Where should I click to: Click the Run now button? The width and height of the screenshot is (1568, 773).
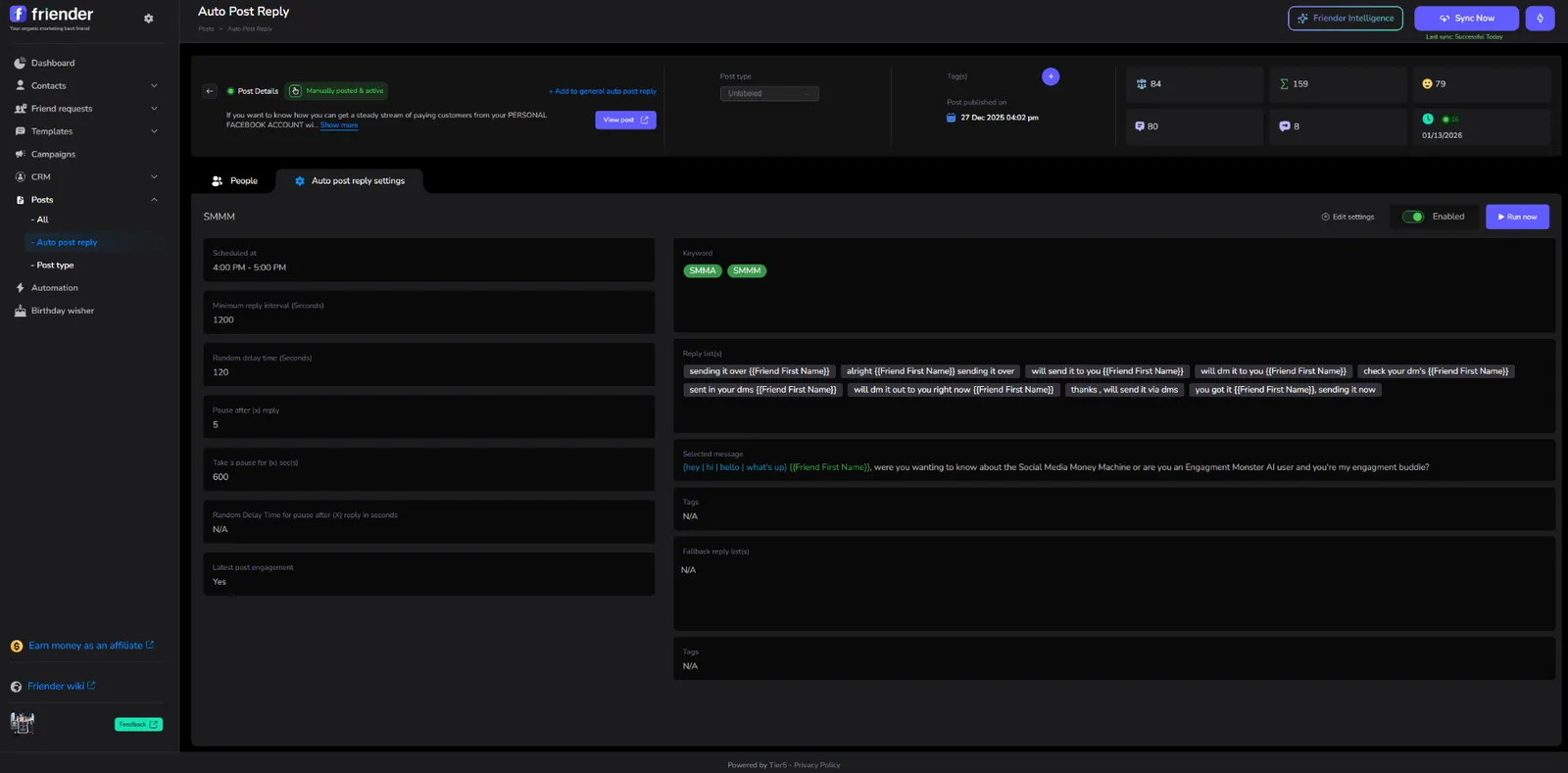[1517, 217]
